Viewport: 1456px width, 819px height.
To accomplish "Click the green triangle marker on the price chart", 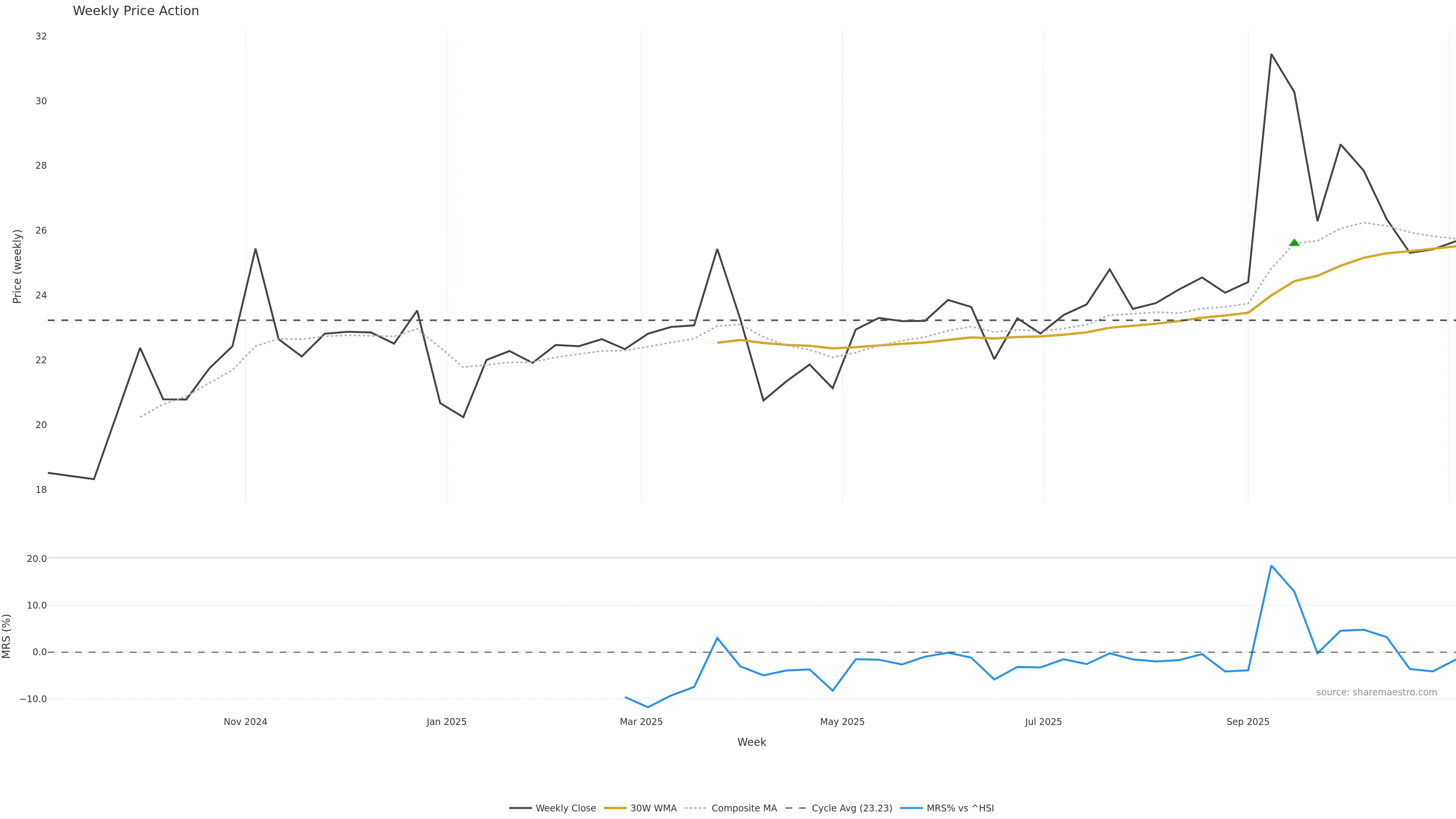I will coord(1294,243).
